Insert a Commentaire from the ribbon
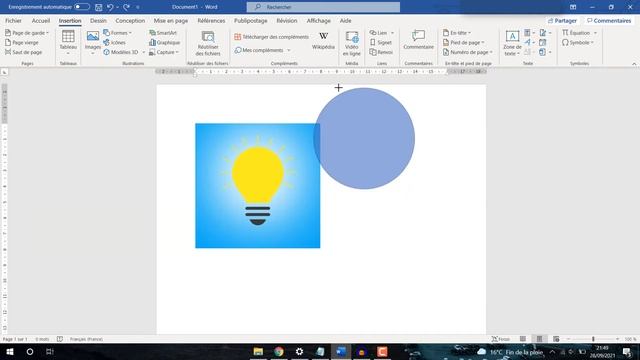 pos(418,40)
